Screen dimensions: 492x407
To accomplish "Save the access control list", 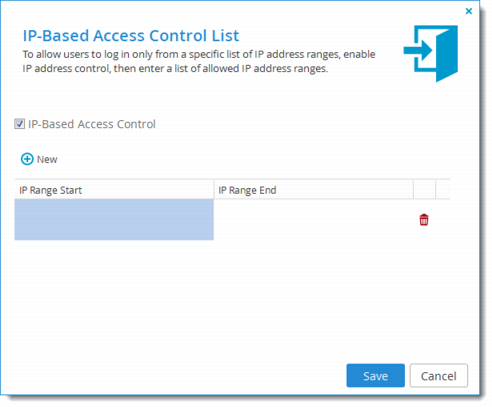I will (x=375, y=376).
